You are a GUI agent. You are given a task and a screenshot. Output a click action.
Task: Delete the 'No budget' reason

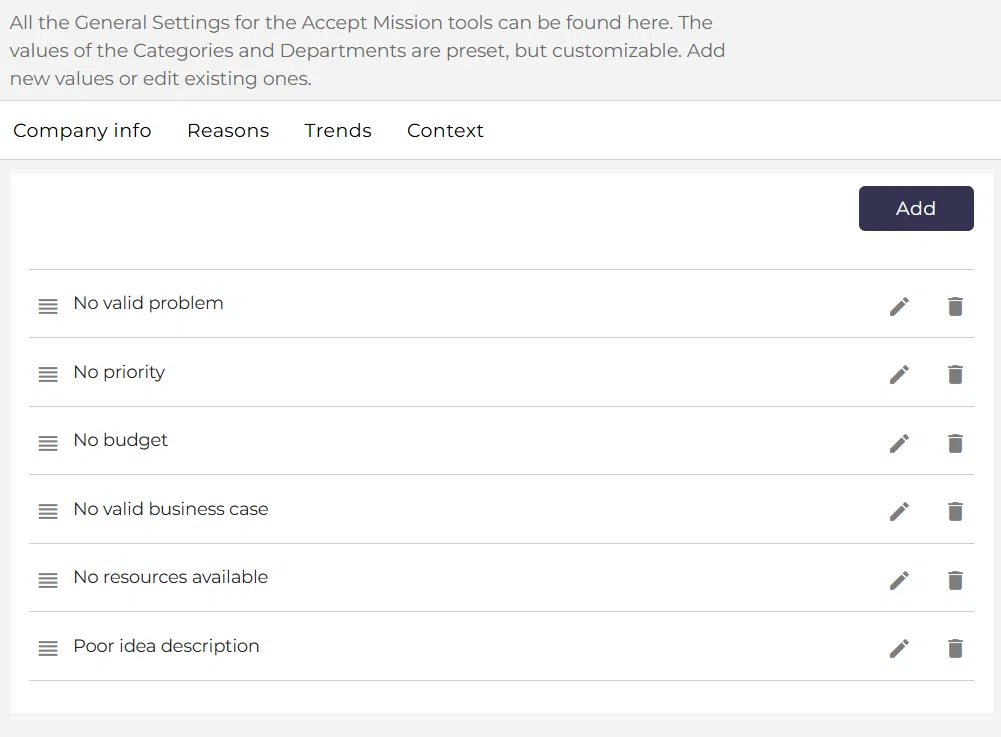click(x=955, y=443)
